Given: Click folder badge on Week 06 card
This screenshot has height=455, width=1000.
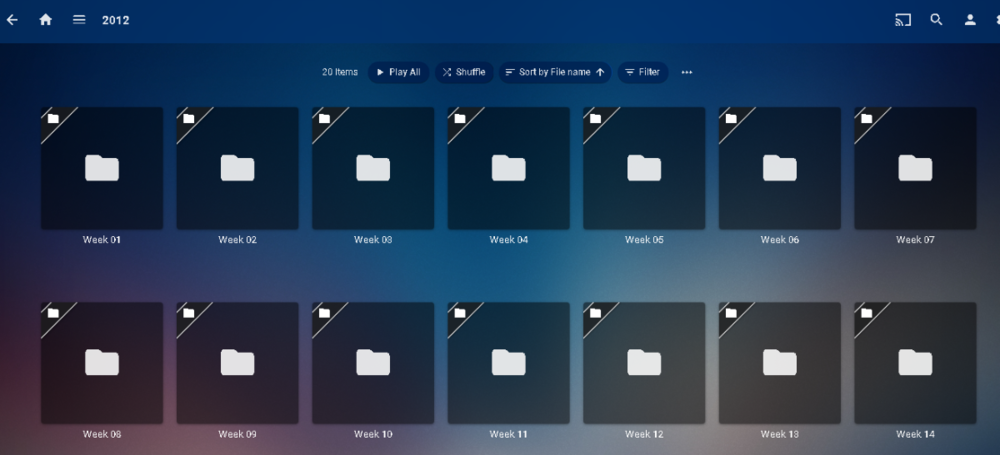Looking at the screenshot, I should pos(731,118).
